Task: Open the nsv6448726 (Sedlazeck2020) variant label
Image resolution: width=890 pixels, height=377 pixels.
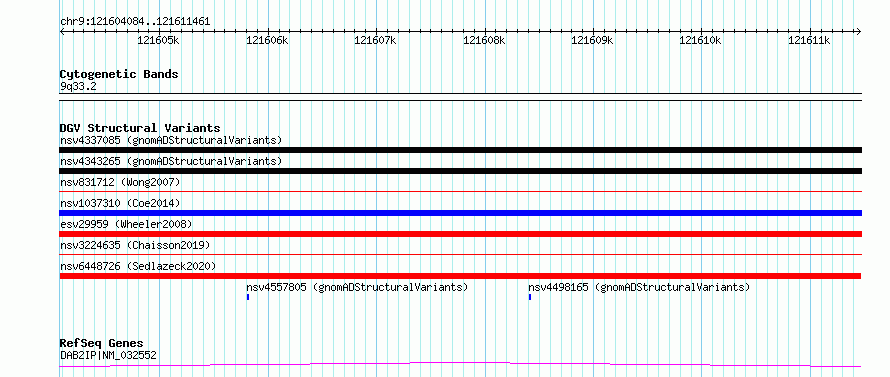Action: (138, 266)
